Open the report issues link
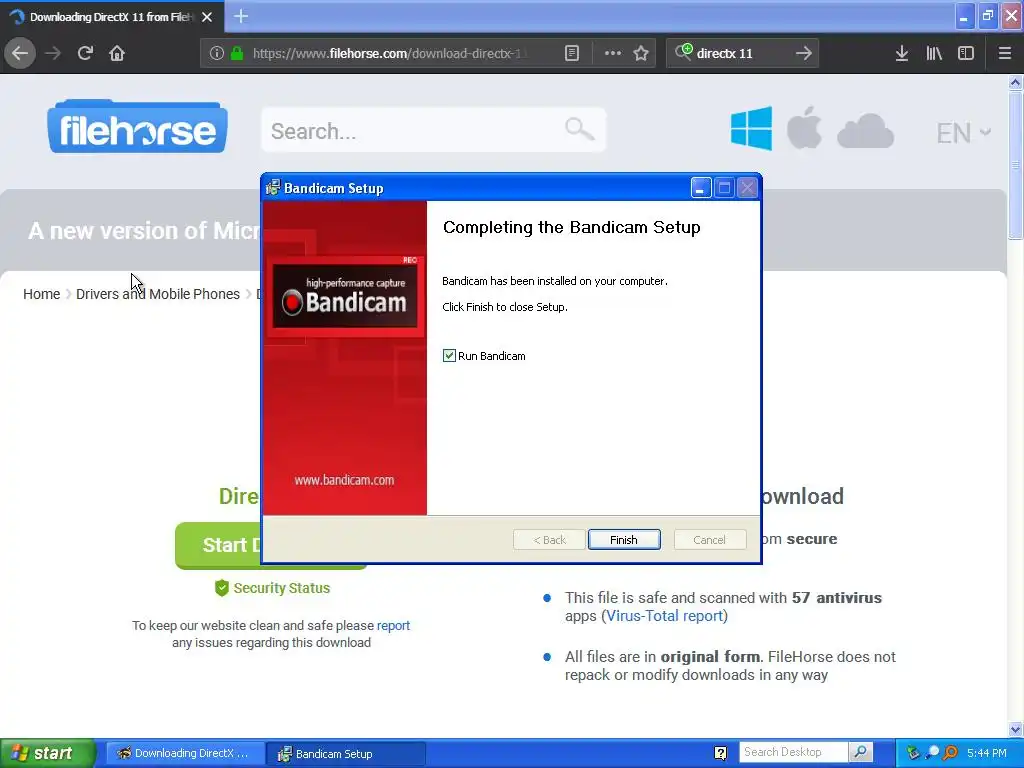The image size is (1024, 768). coord(393,626)
